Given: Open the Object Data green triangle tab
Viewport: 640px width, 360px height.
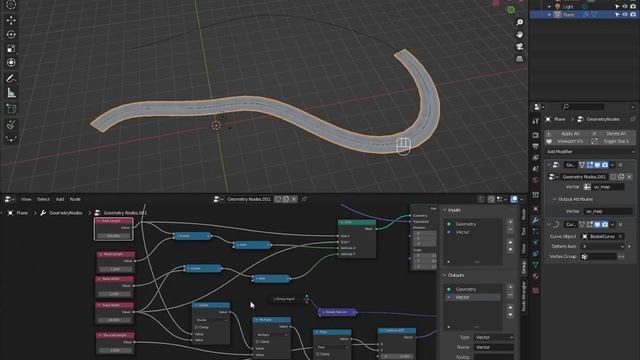Looking at the screenshot, I should (536, 265).
